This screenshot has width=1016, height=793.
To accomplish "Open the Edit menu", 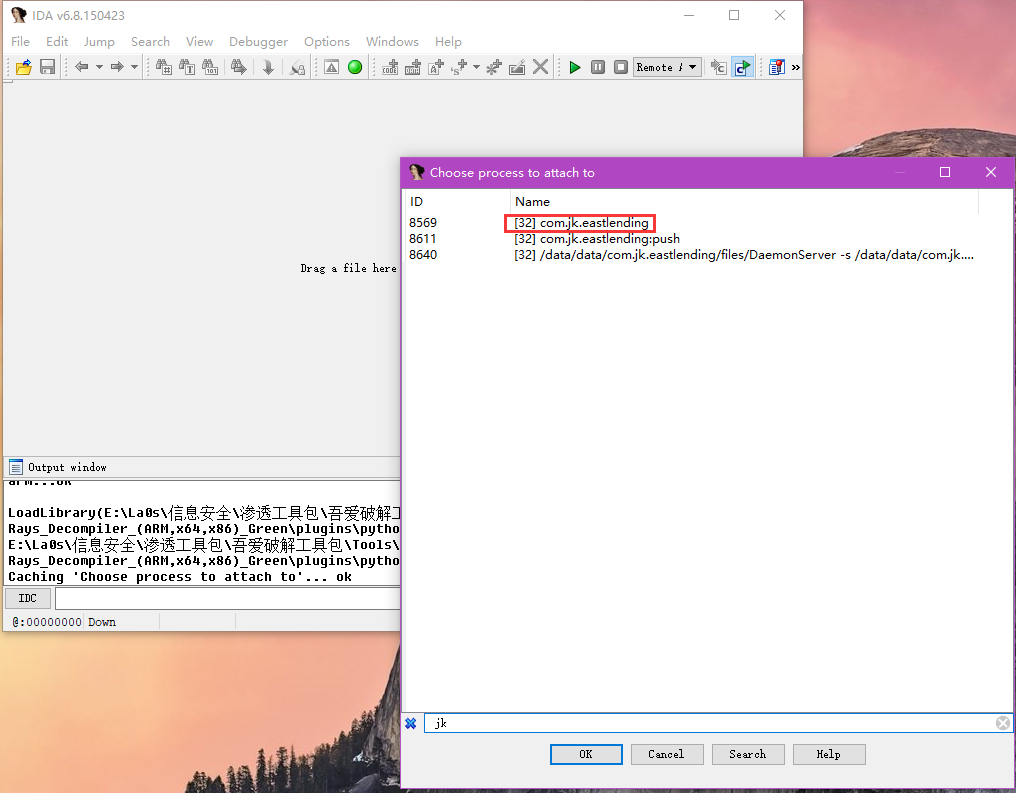I will click(x=57, y=41).
